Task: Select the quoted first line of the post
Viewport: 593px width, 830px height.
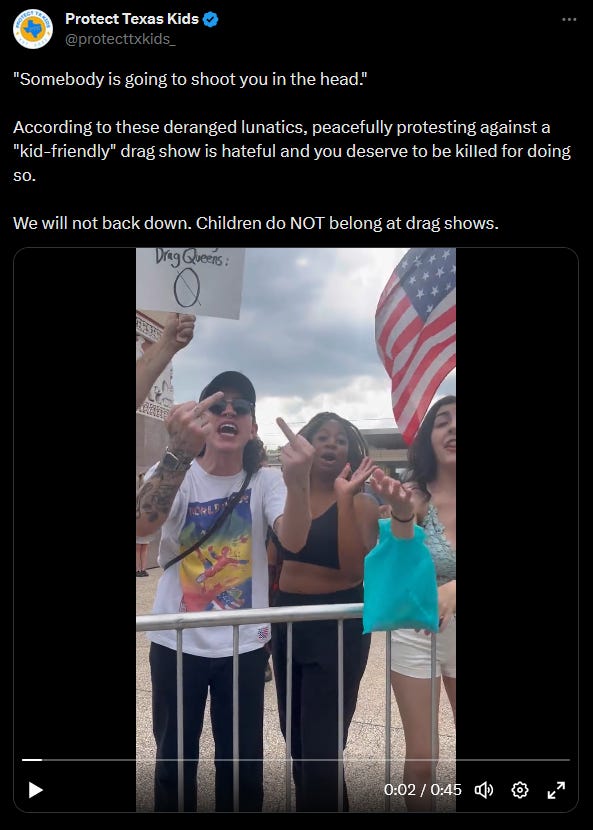Action: tap(191, 79)
